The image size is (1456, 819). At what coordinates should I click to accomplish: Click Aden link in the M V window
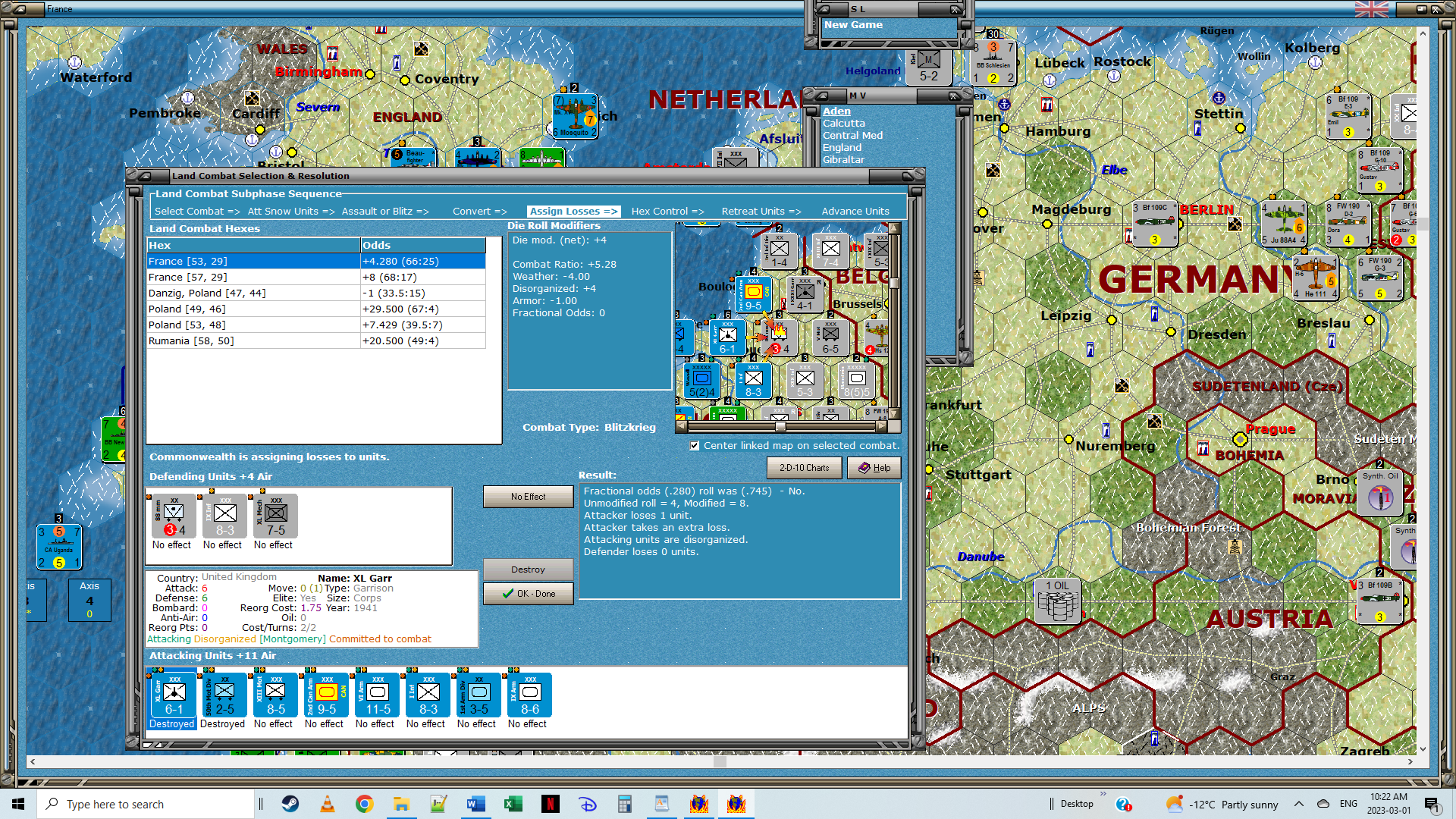click(x=836, y=111)
